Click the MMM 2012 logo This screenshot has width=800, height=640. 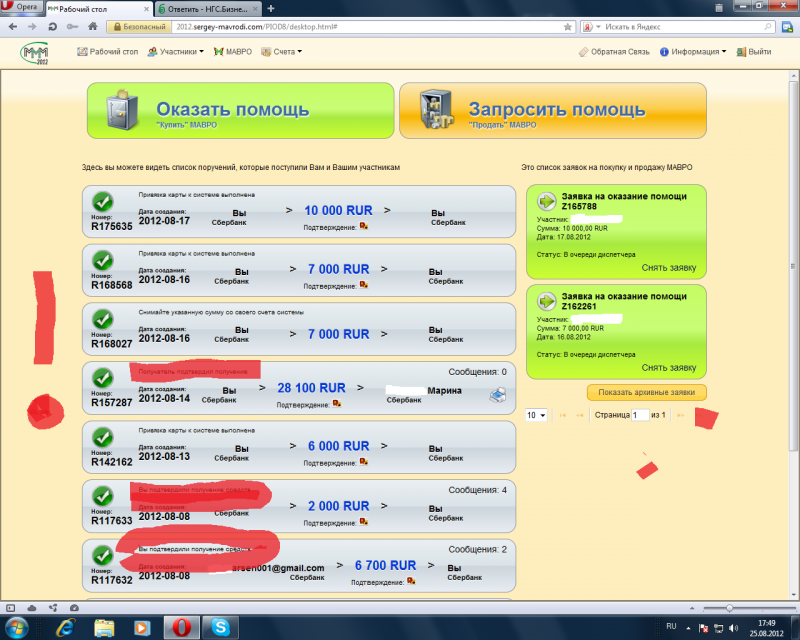click(x=34, y=51)
